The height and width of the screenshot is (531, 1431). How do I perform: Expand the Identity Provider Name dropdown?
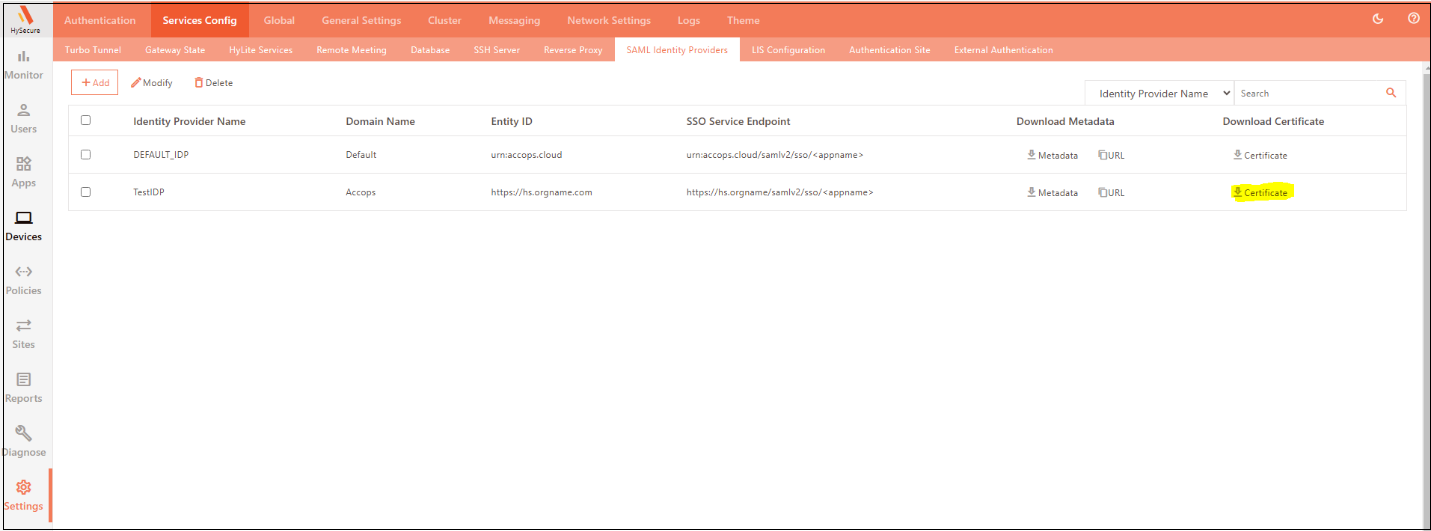pos(1160,93)
